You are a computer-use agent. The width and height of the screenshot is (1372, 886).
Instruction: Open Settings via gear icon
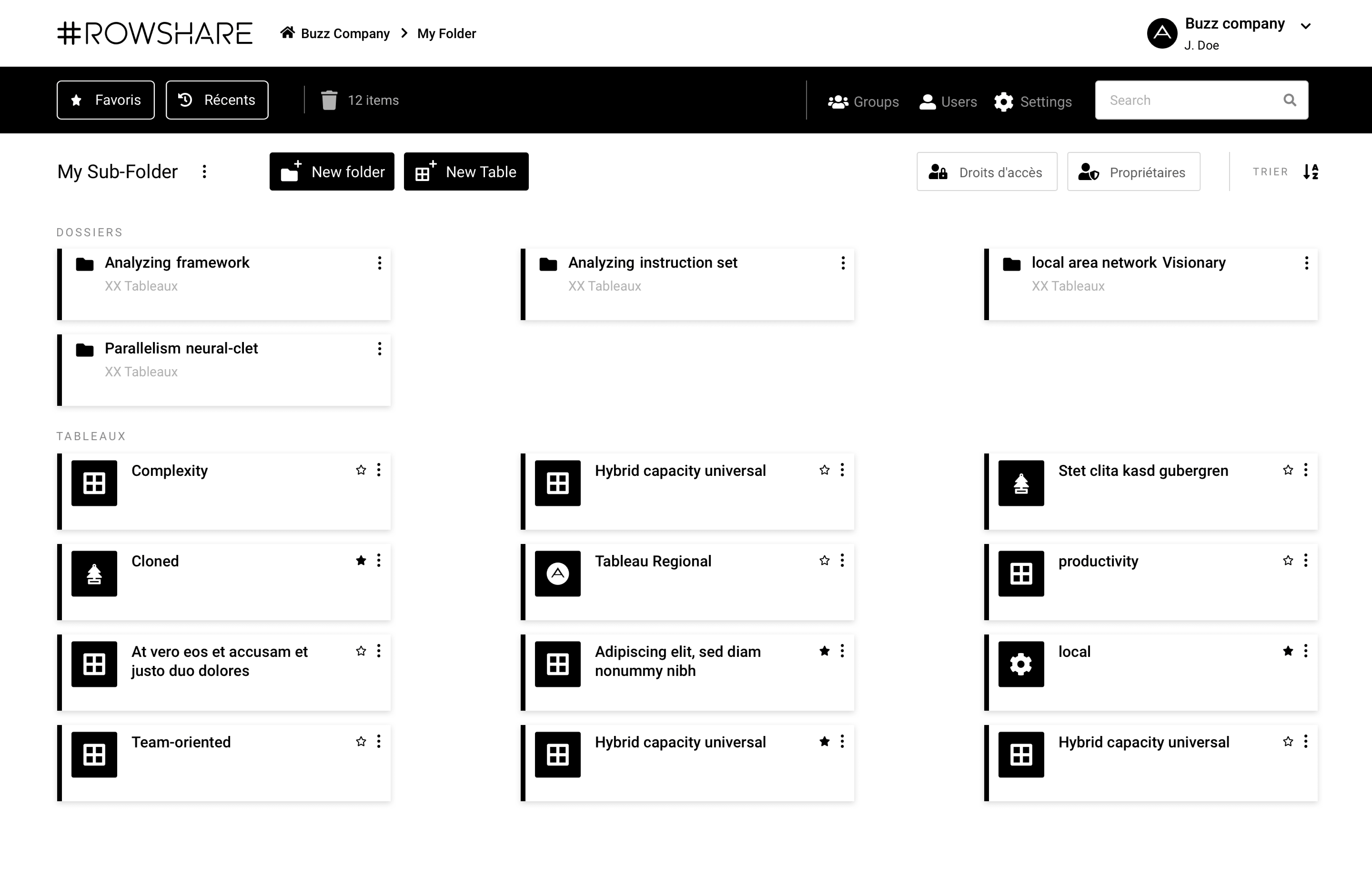1004,102
